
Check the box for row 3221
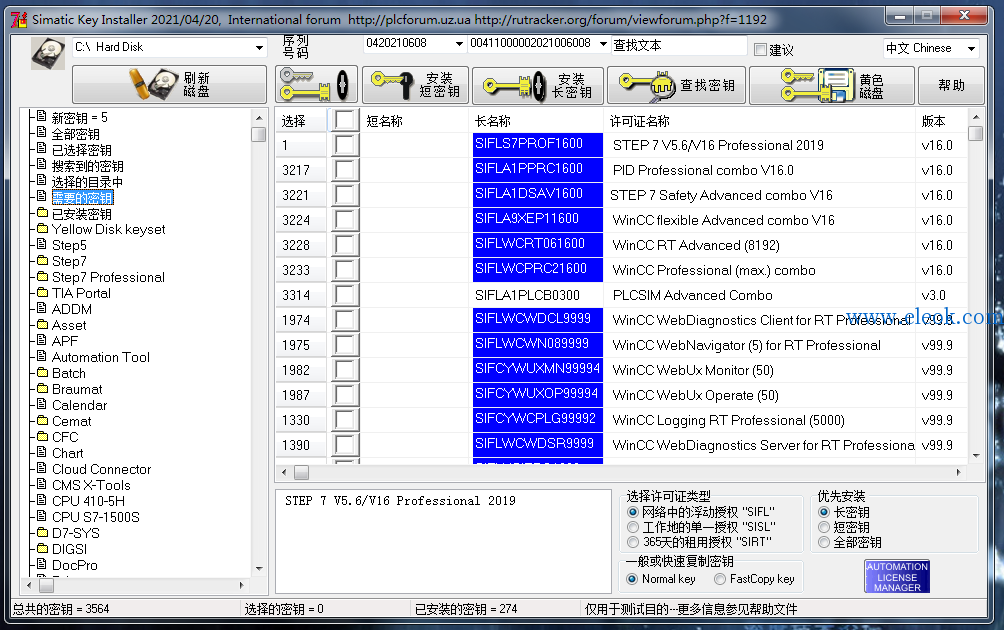(344, 195)
